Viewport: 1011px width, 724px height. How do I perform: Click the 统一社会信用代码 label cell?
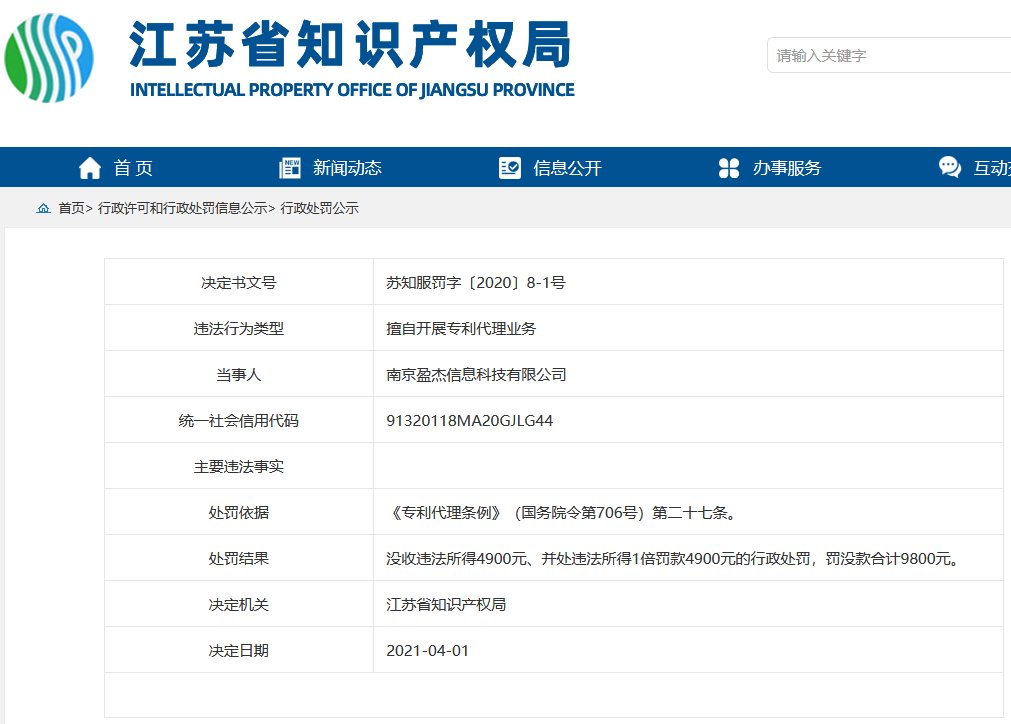[x=239, y=420]
